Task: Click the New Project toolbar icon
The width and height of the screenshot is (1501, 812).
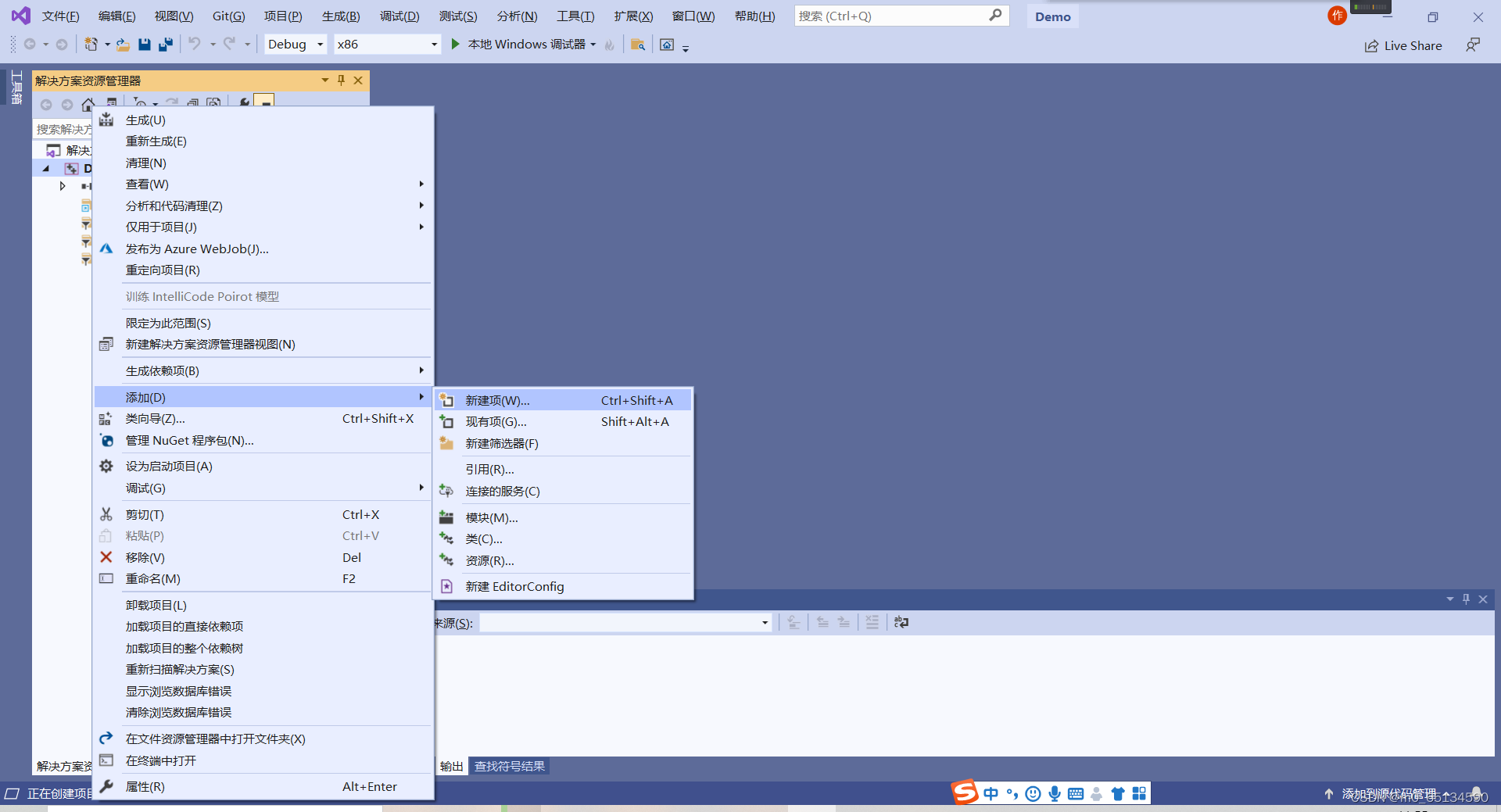Action: [x=91, y=45]
